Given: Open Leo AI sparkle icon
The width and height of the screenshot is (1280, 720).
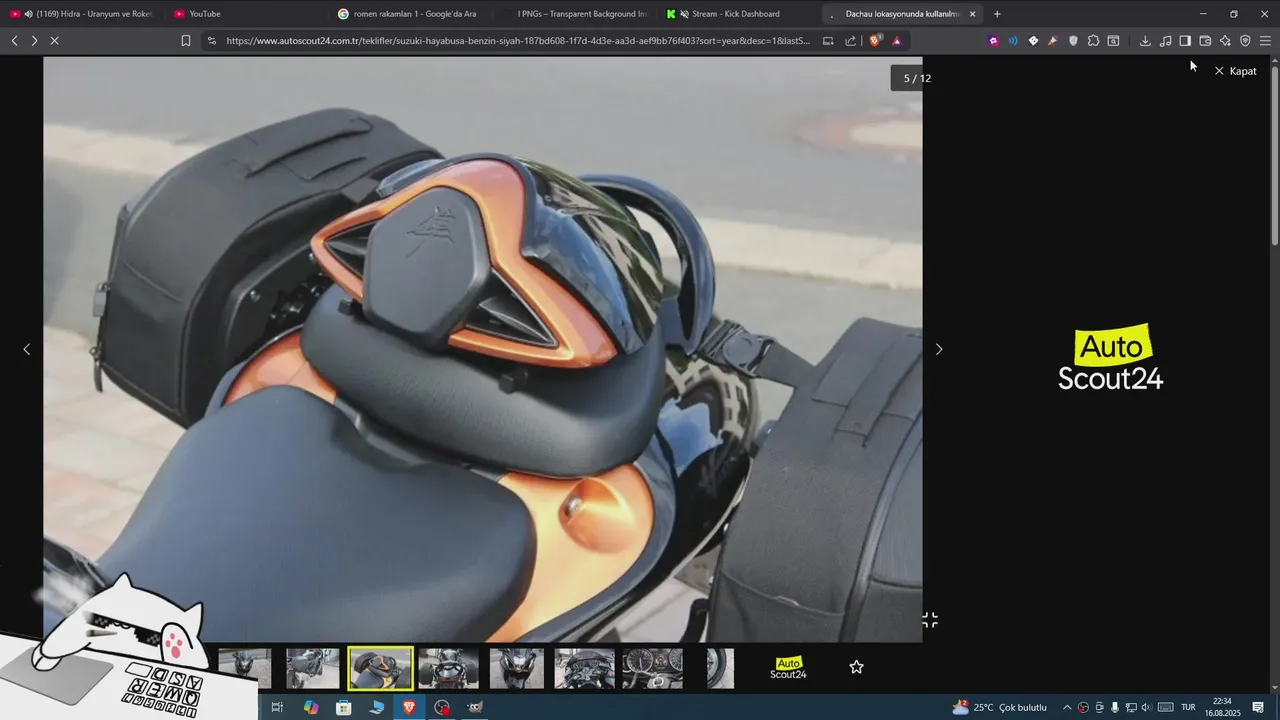Looking at the screenshot, I should 1225,41.
